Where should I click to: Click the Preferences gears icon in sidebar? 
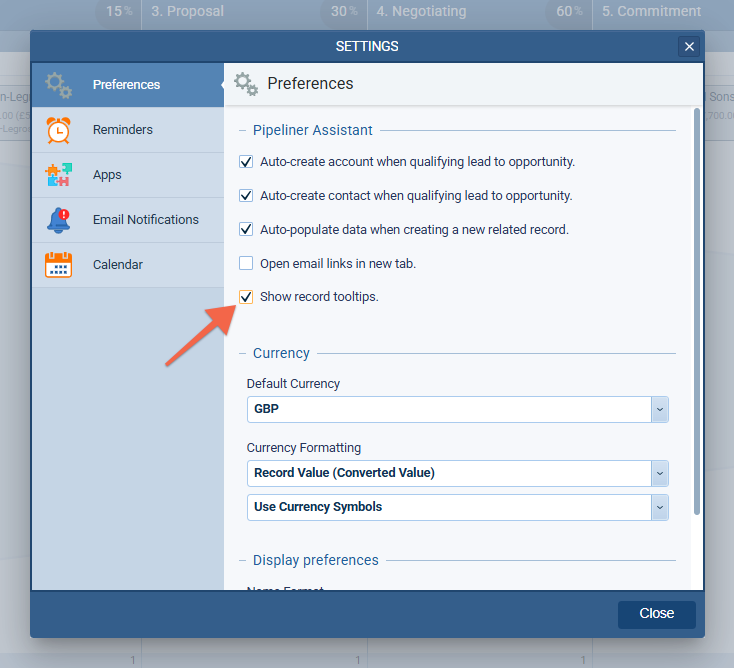point(59,85)
